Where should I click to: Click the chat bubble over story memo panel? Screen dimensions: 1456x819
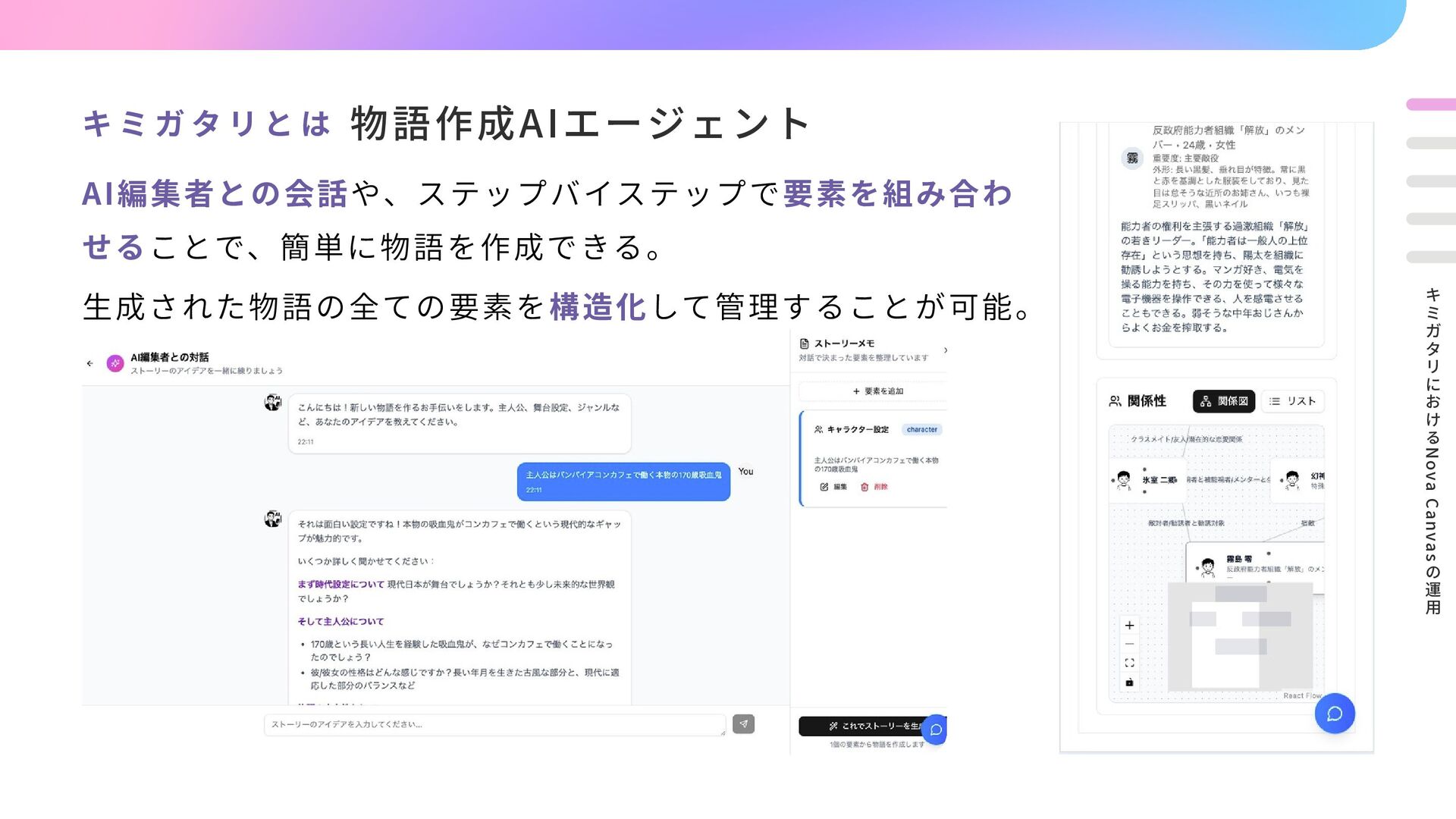(x=936, y=730)
